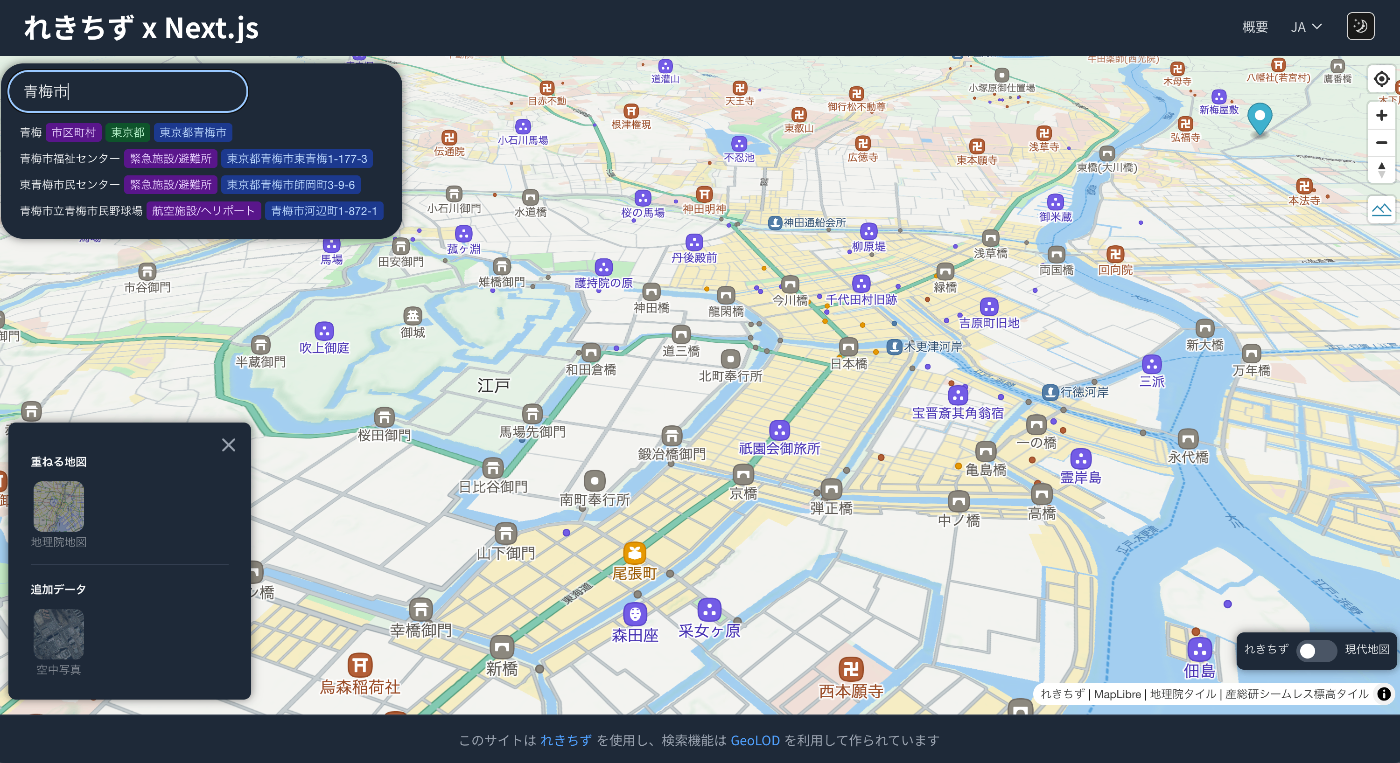1400x763 pixels.
Task: Click the 霊岸島 purple icon
Action: pos(1081,459)
